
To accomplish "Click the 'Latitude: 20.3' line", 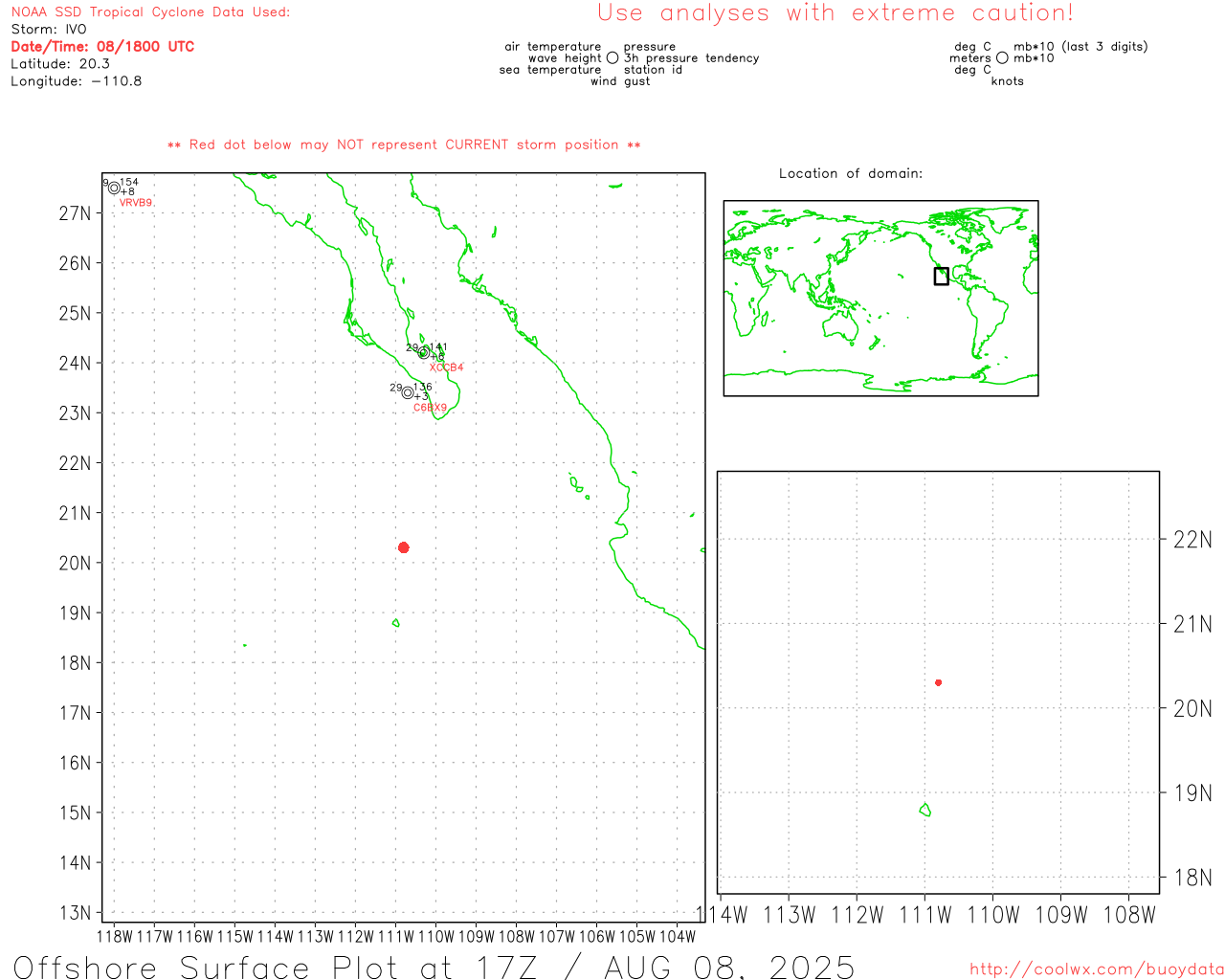I will click(x=60, y=64).
